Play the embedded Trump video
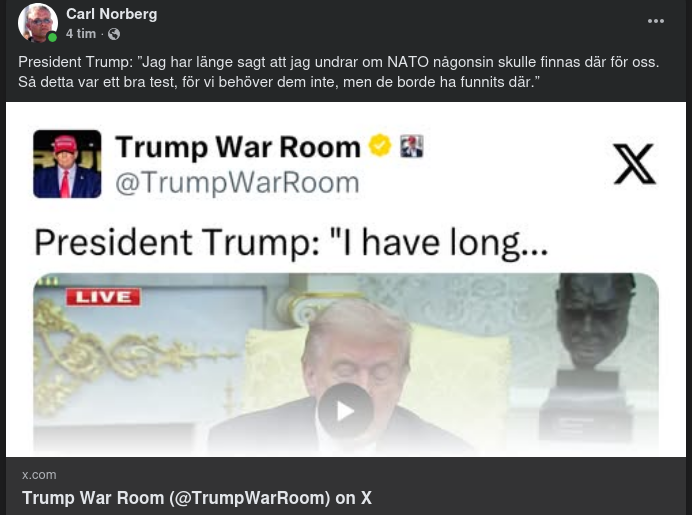 pyautogui.click(x=346, y=411)
